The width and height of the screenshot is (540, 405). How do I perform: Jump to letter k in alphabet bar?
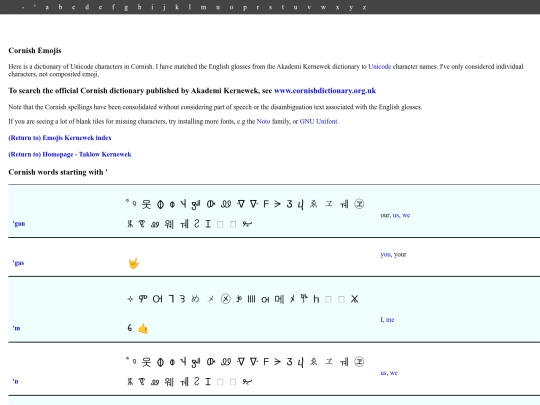coord(177,7)
